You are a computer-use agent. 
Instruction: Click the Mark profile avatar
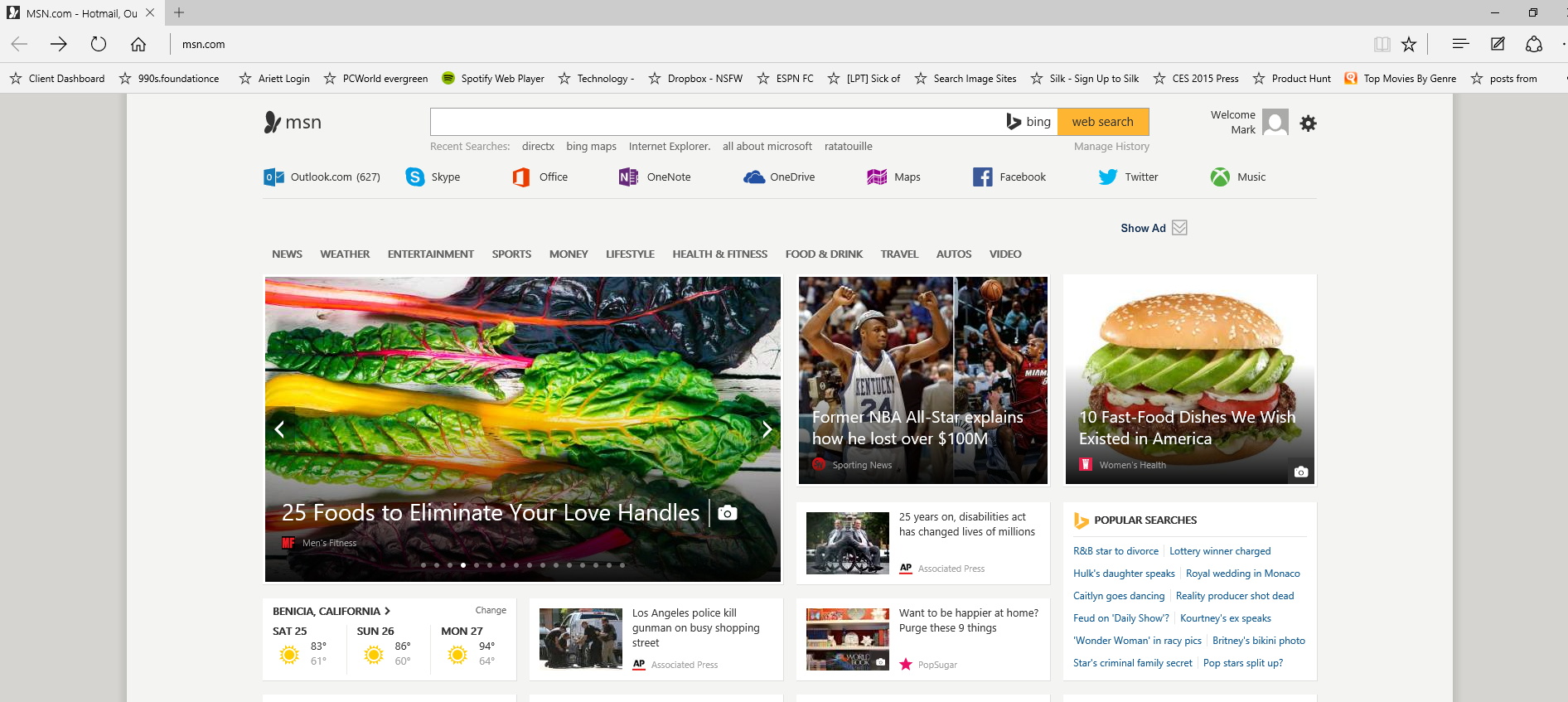(x=1275, y=122)
